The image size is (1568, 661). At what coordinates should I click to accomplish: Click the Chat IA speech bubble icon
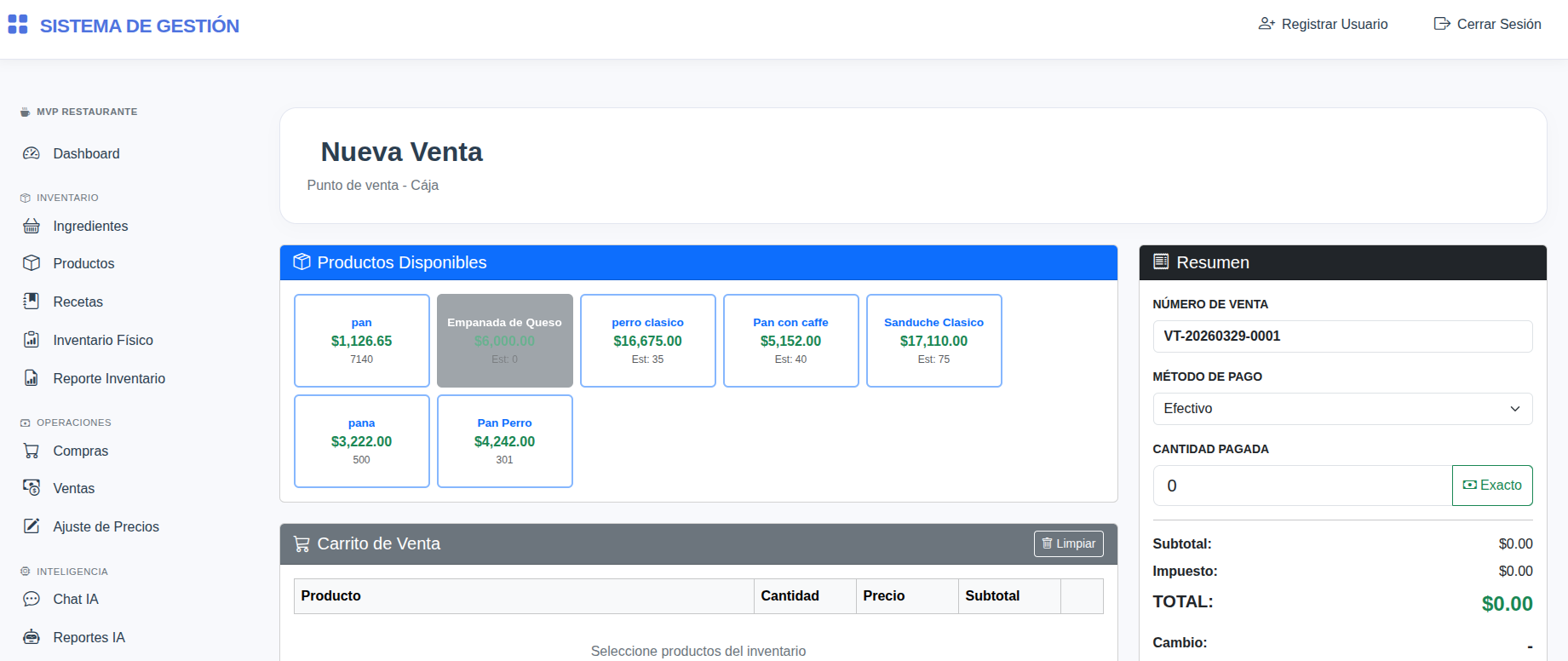[x=32, y=599]
